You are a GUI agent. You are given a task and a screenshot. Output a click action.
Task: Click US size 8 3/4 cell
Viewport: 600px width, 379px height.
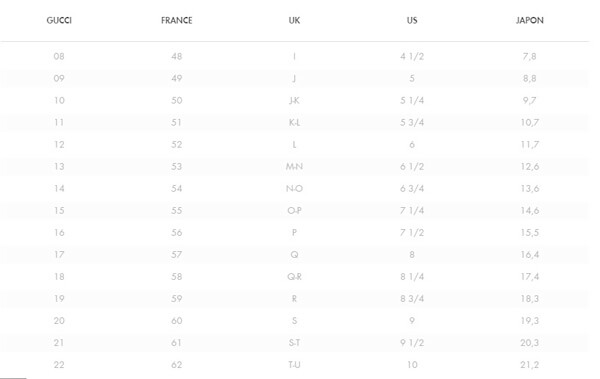[x=412, y=299]
